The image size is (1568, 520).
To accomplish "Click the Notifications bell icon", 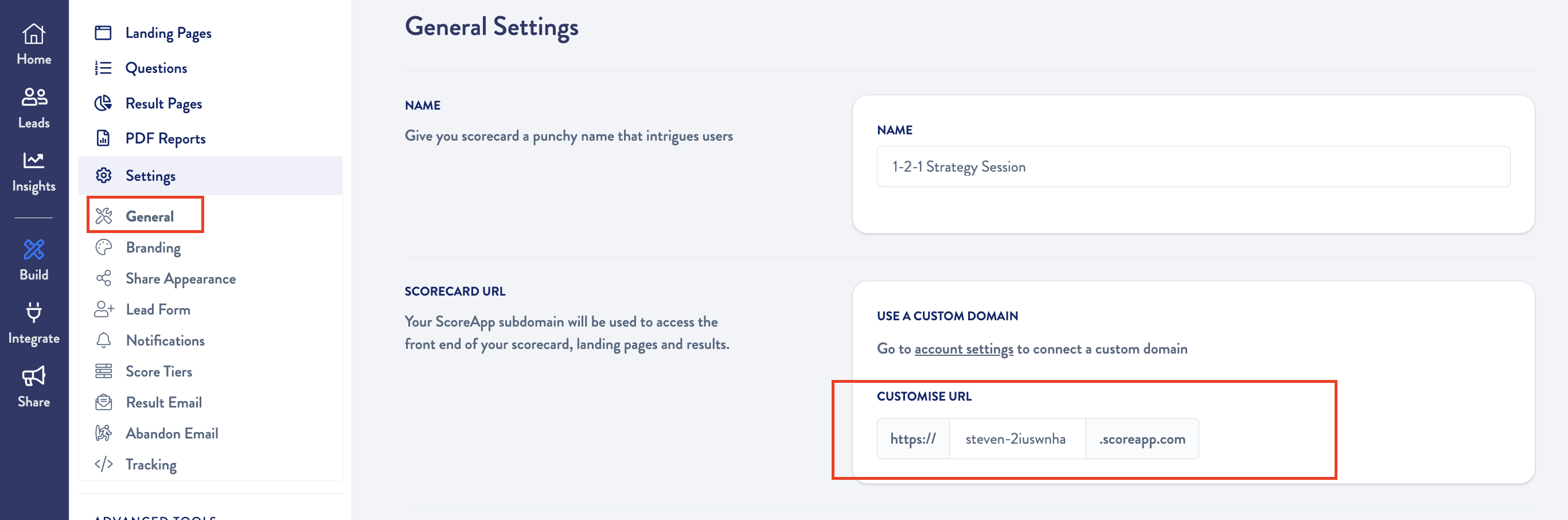I will click(103, 340).
